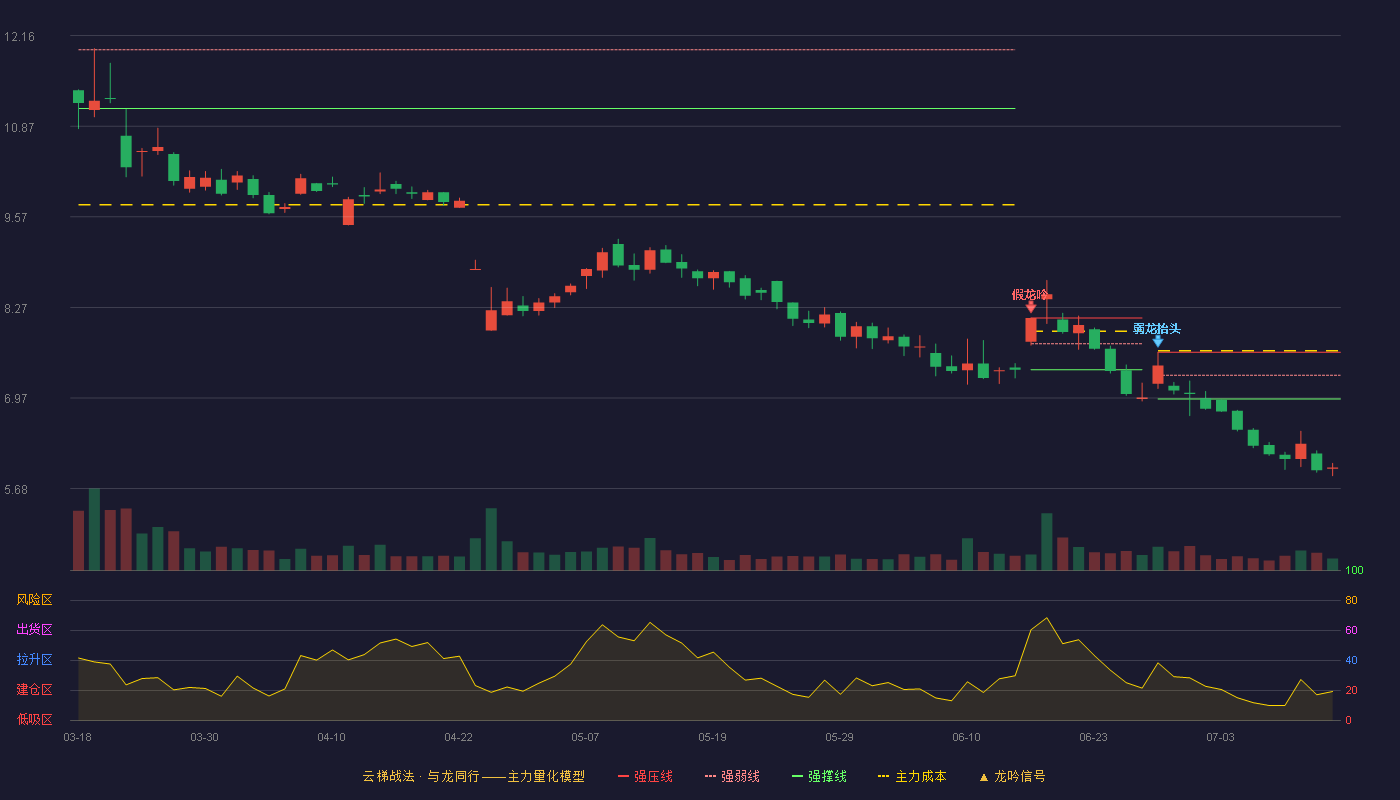
Task: Click the red down arrow under 假龙吟
Action: pos(1031,307)
